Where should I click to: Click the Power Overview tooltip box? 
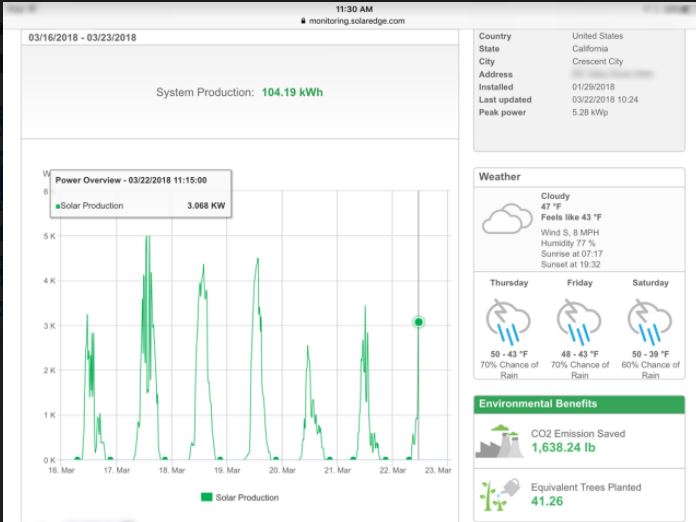tap(141, 193)
